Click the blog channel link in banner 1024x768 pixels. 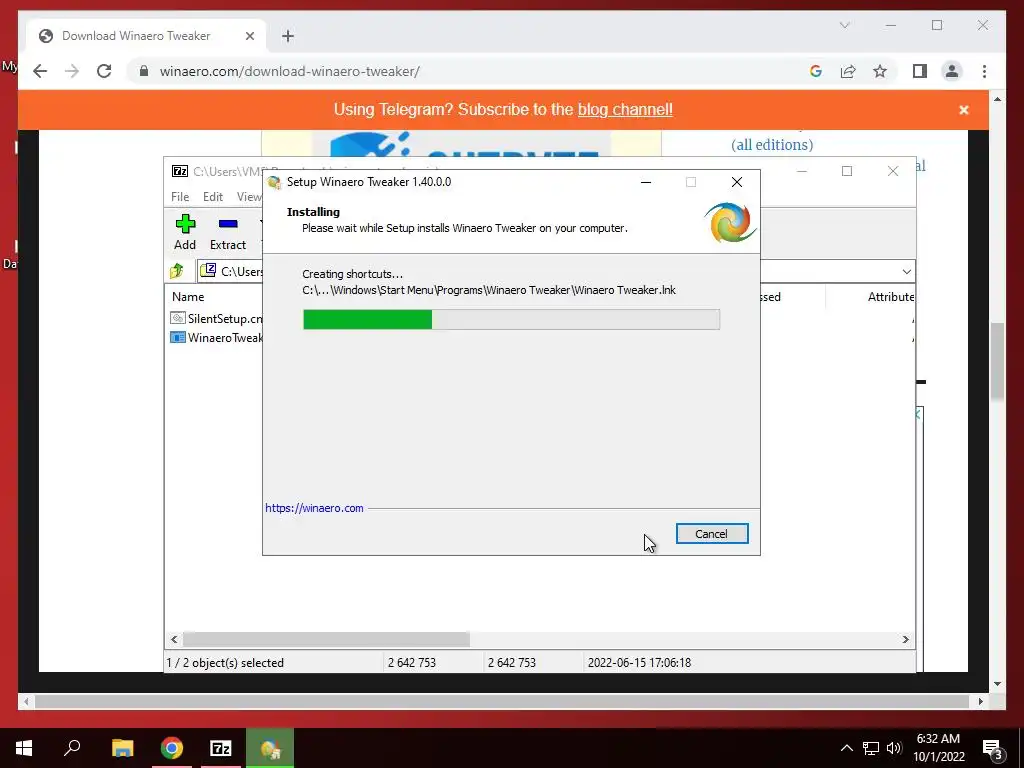(x=625, y=110)
